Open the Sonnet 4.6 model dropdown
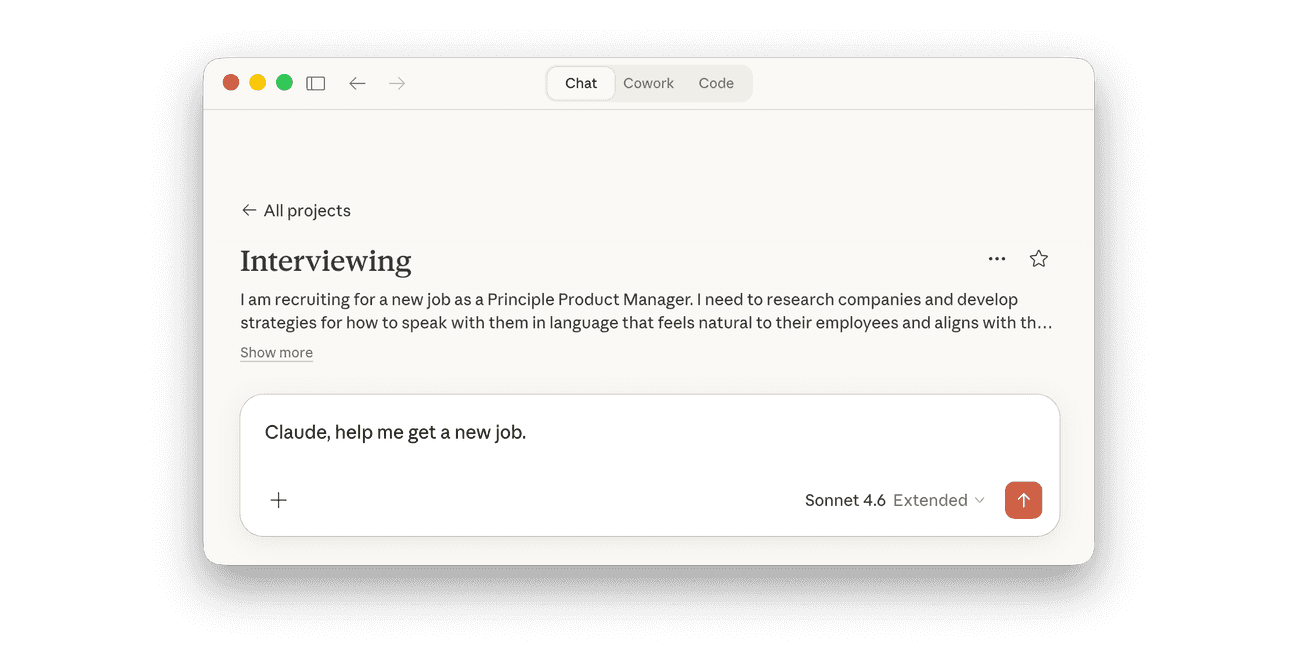The image size is (1300, 659). (845, 501)
